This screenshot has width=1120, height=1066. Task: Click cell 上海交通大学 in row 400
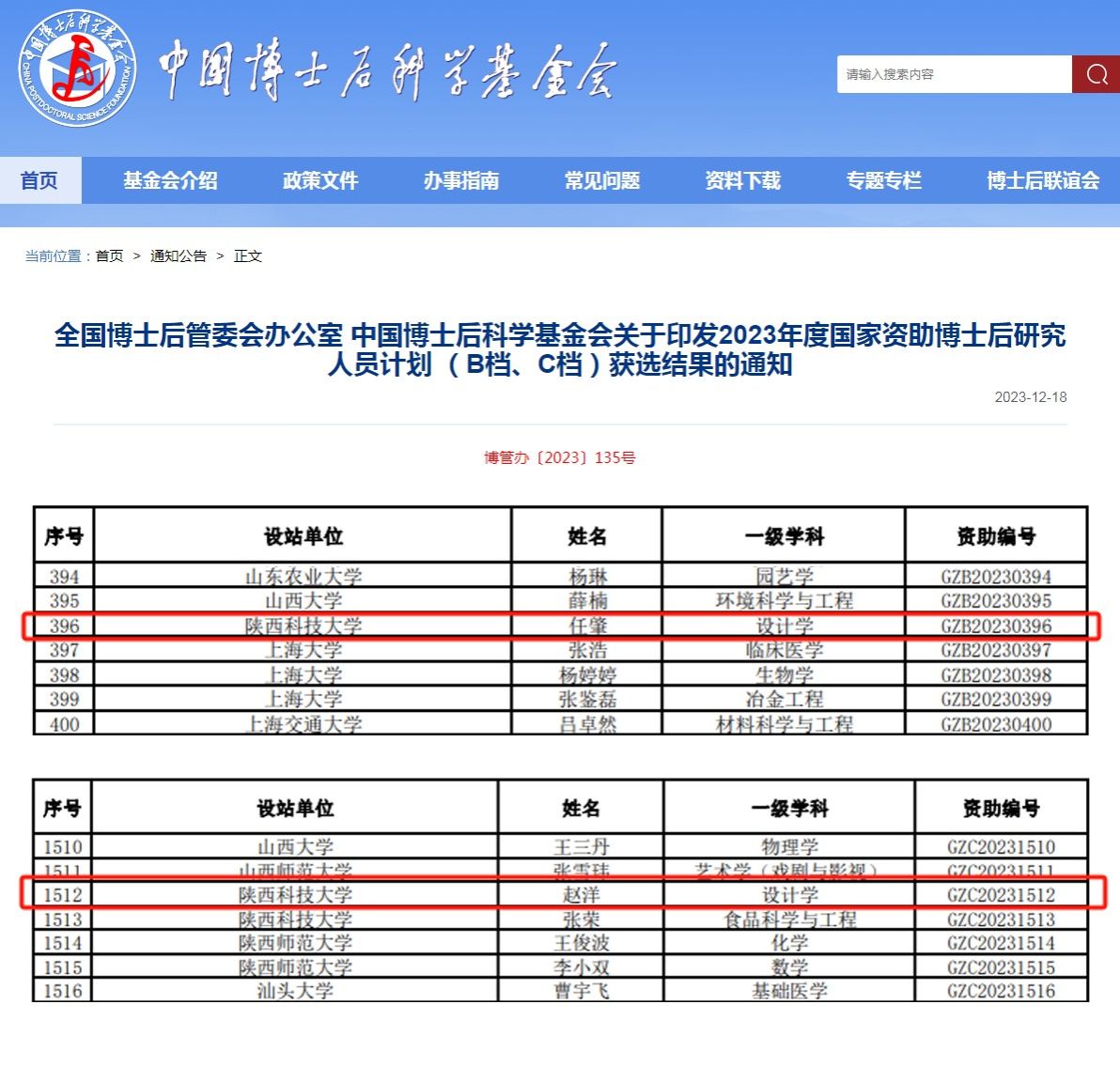[303, 724]
